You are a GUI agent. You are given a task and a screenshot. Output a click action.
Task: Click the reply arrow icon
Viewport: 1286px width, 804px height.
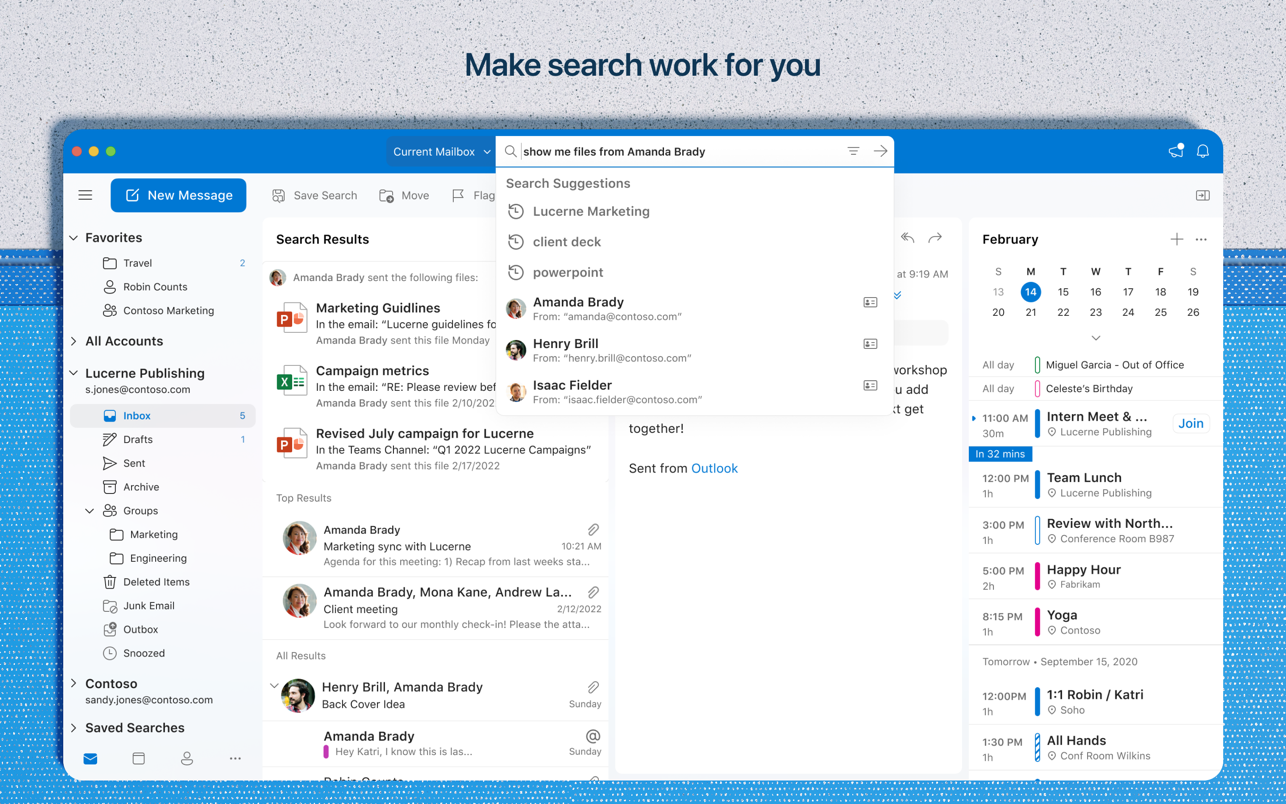pyautogui.click(x=907, y=239)
